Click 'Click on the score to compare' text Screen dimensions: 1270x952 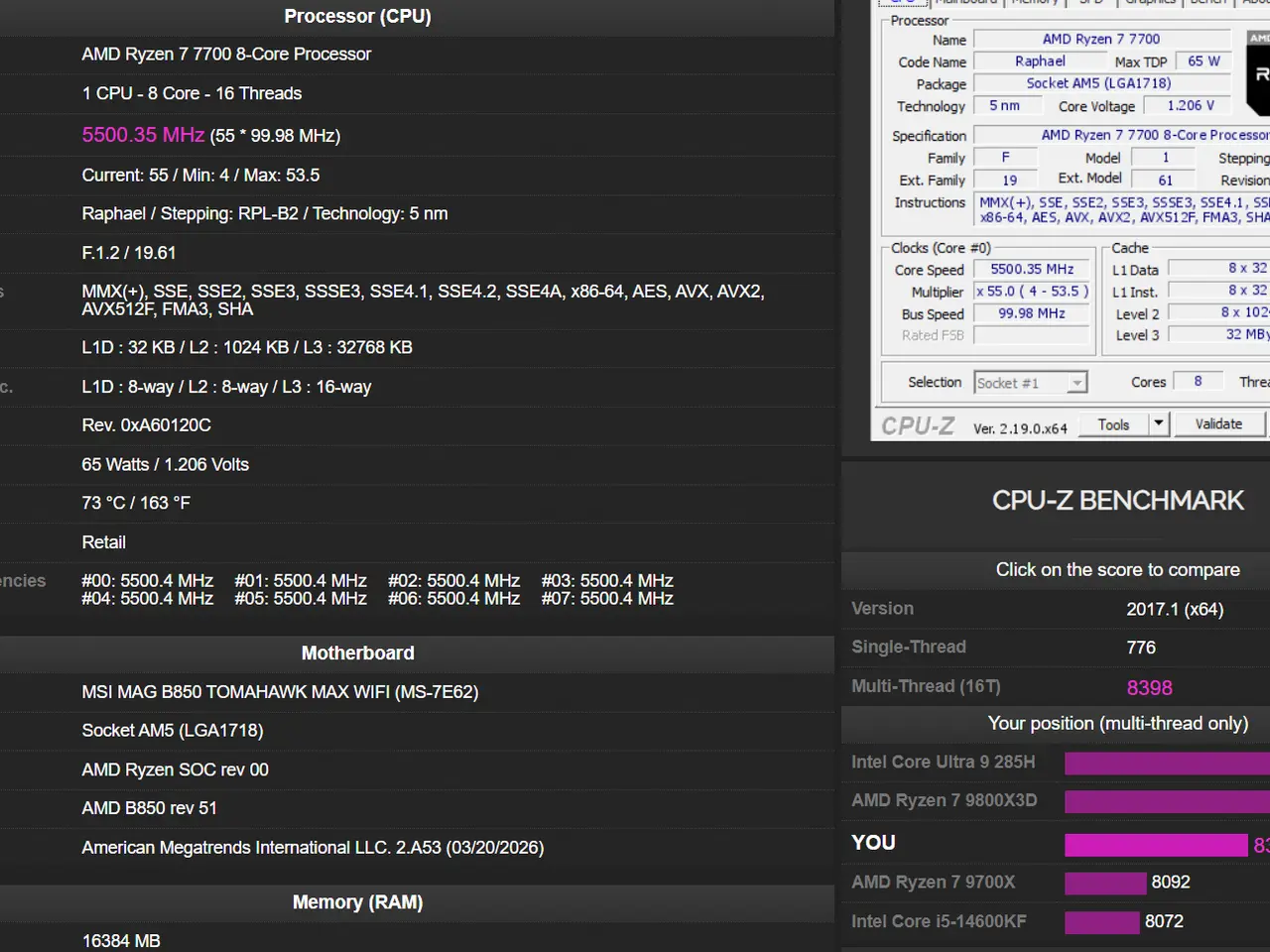[x=1118, y=570]
